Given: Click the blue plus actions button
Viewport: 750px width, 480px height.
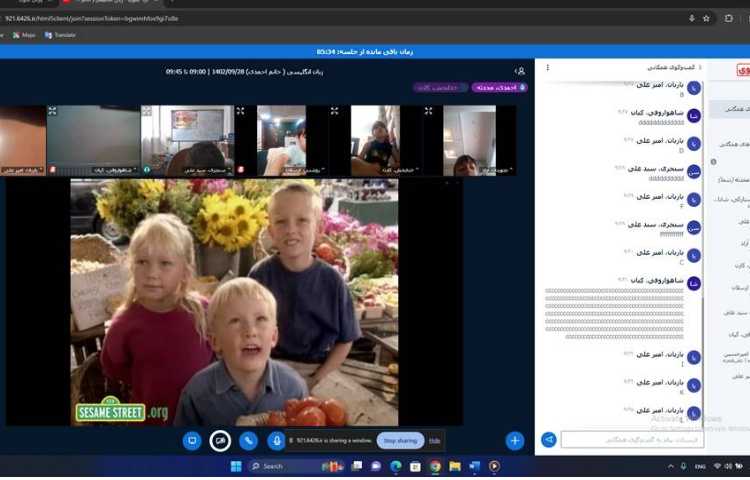Looking at the screenshot, I should click(515, 440).
